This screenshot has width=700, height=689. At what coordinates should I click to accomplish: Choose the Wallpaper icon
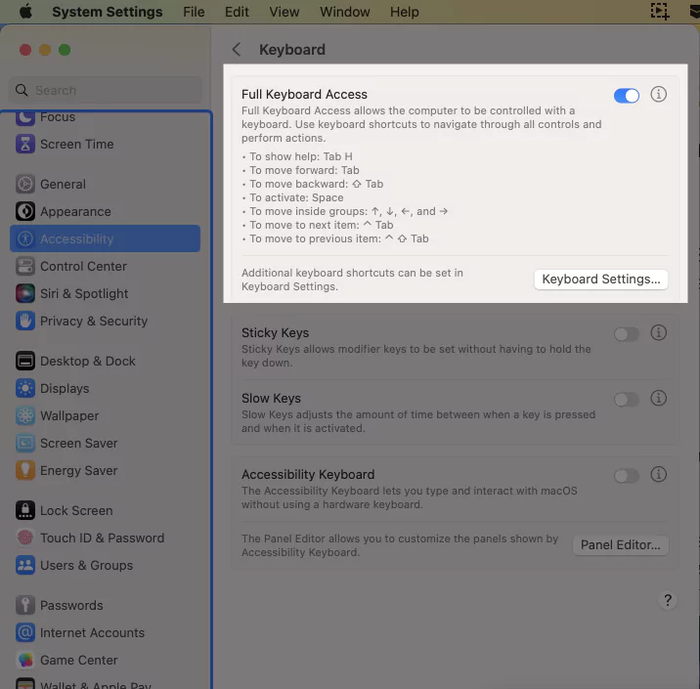[x=25, y=416]
